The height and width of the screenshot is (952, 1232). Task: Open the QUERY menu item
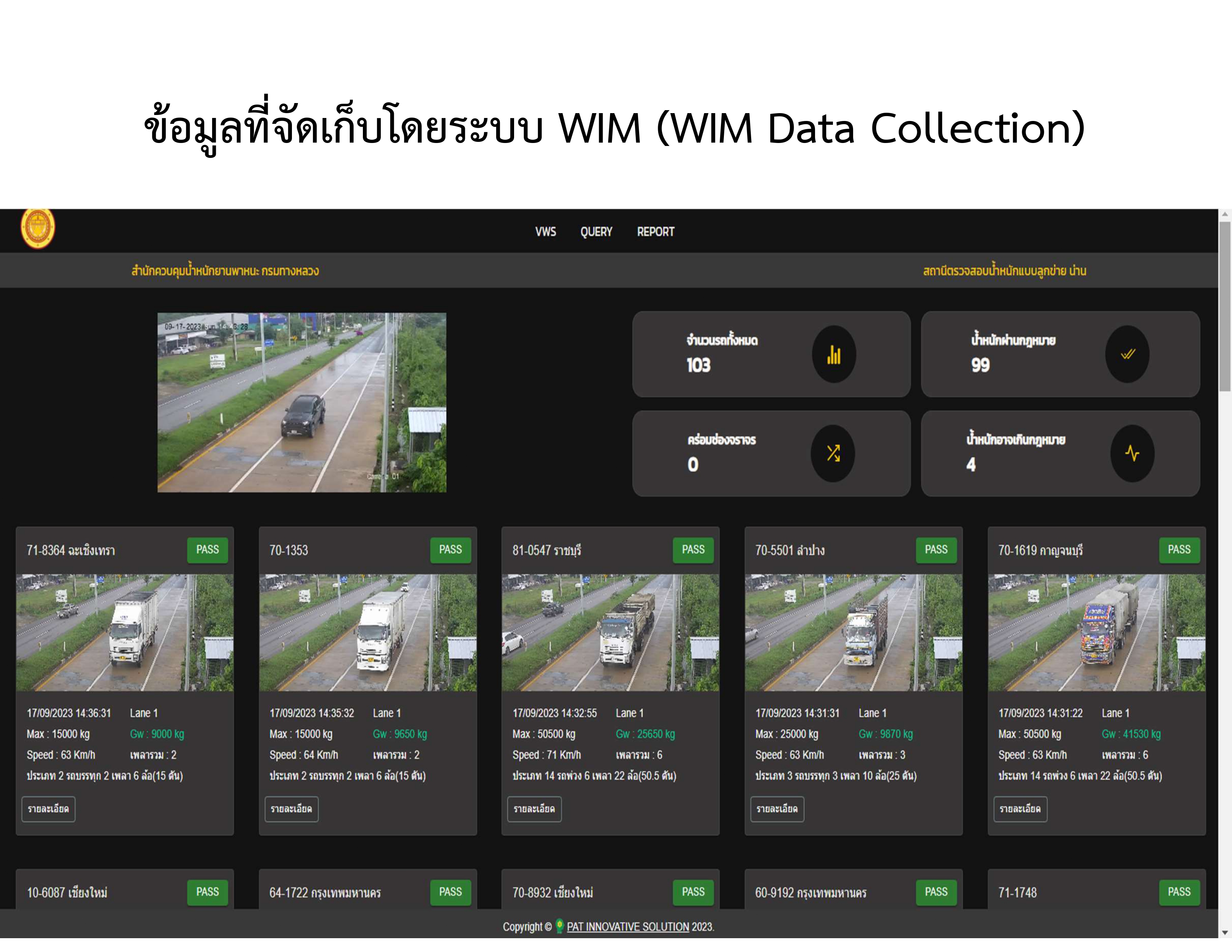coord(596,232)
